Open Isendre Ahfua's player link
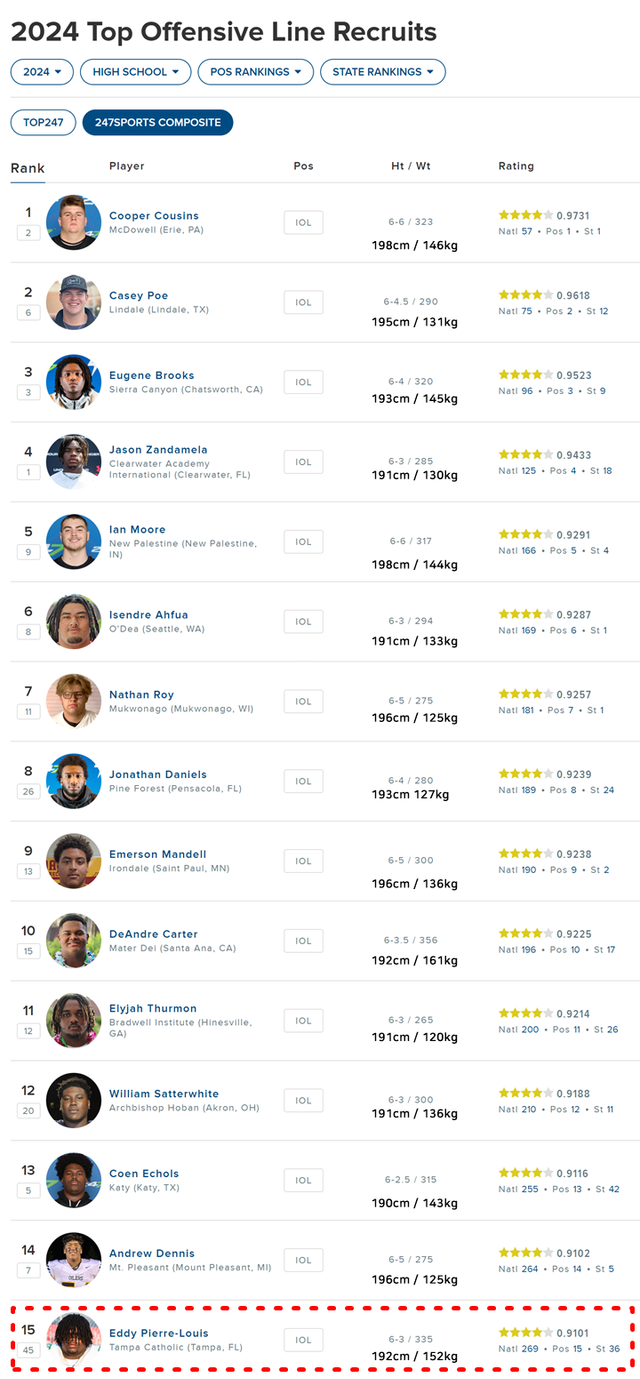 pos(148,614)
